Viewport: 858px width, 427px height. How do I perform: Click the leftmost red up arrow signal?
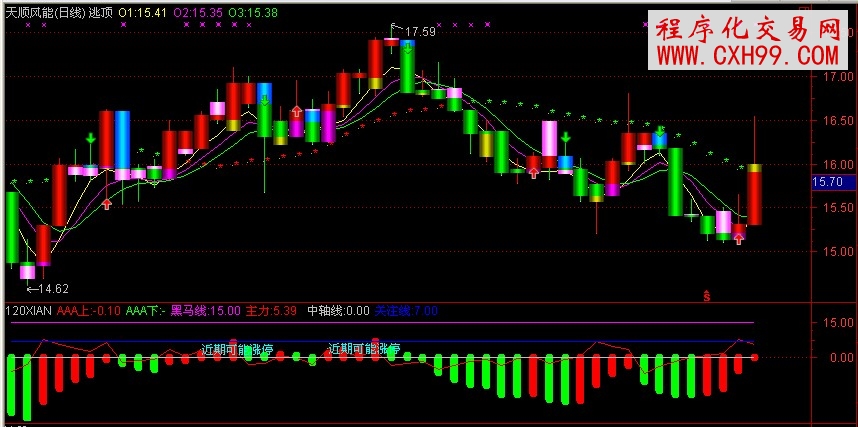point(107,204)
